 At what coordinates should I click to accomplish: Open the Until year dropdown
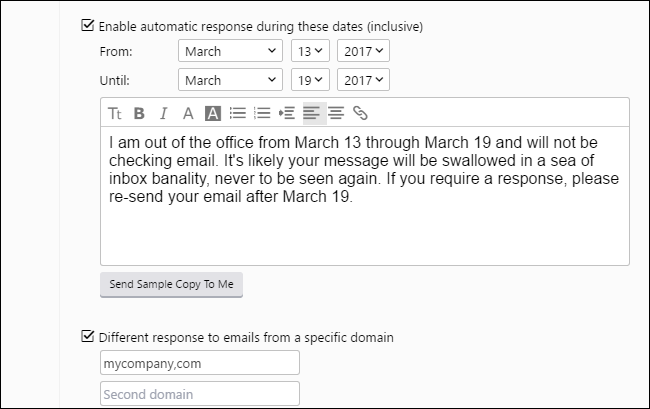tap(363, 80)
